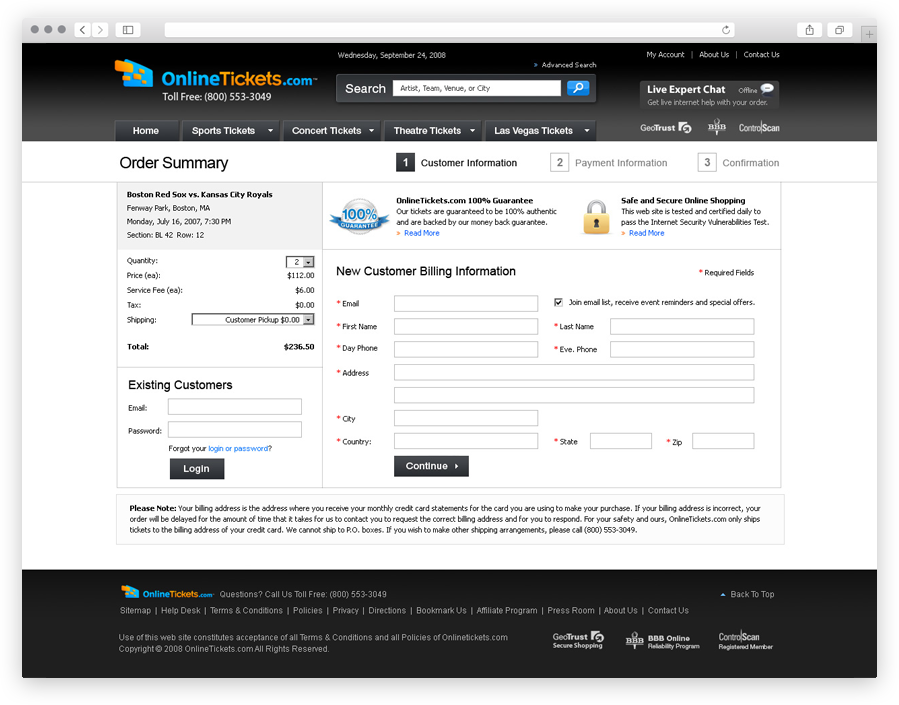Click the footer GeoTrust Secure Shopping badge
Screen dimensions: 899x705
tap(578, 640)
